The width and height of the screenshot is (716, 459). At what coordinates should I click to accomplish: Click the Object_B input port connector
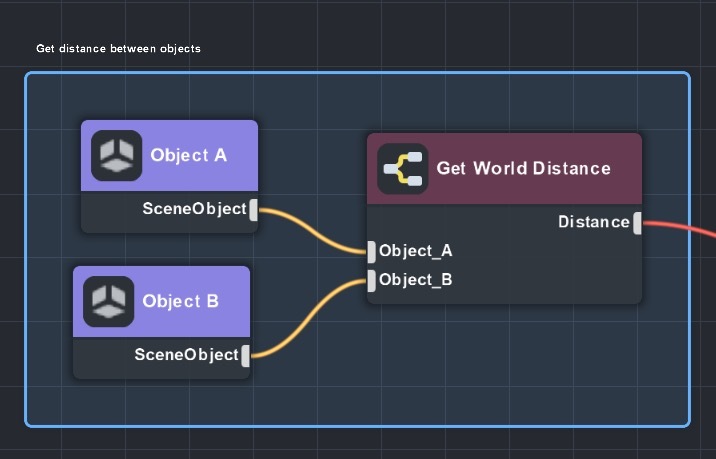coord(372,280)
